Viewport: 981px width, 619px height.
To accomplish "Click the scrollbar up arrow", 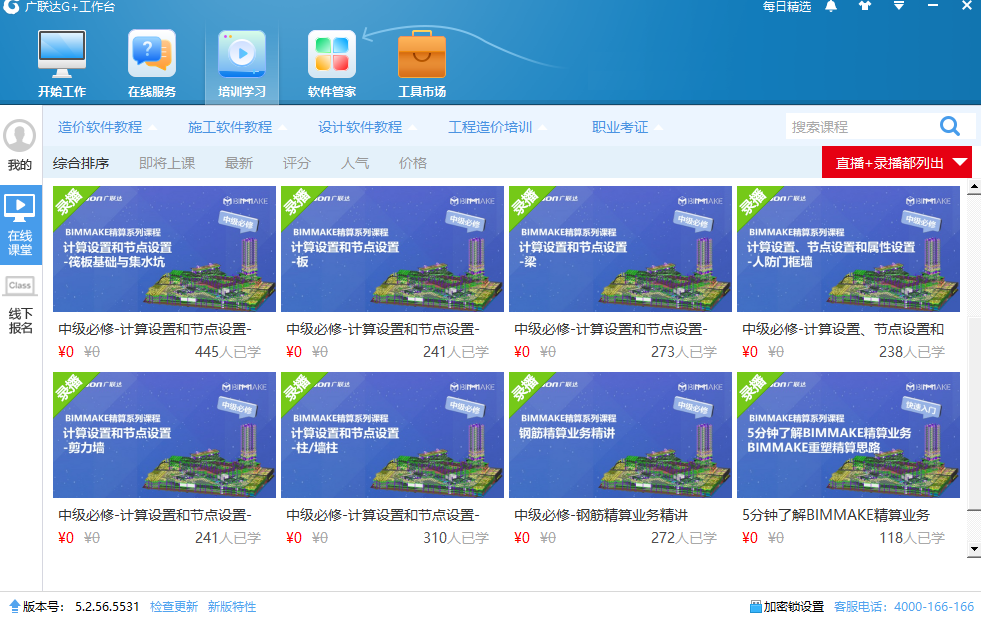I will (x=973, y=187).
